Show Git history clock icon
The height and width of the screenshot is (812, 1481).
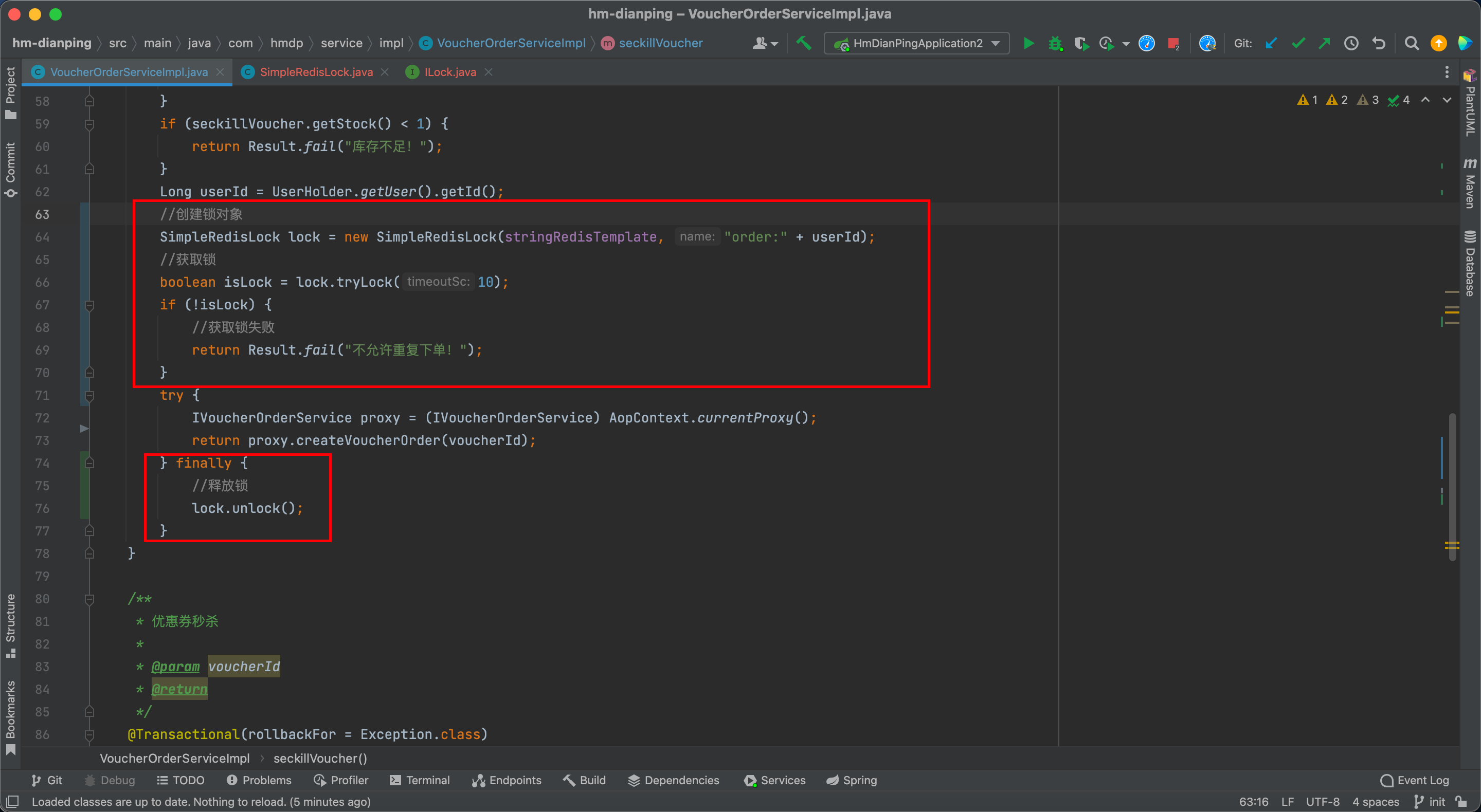pos(1351,43)
